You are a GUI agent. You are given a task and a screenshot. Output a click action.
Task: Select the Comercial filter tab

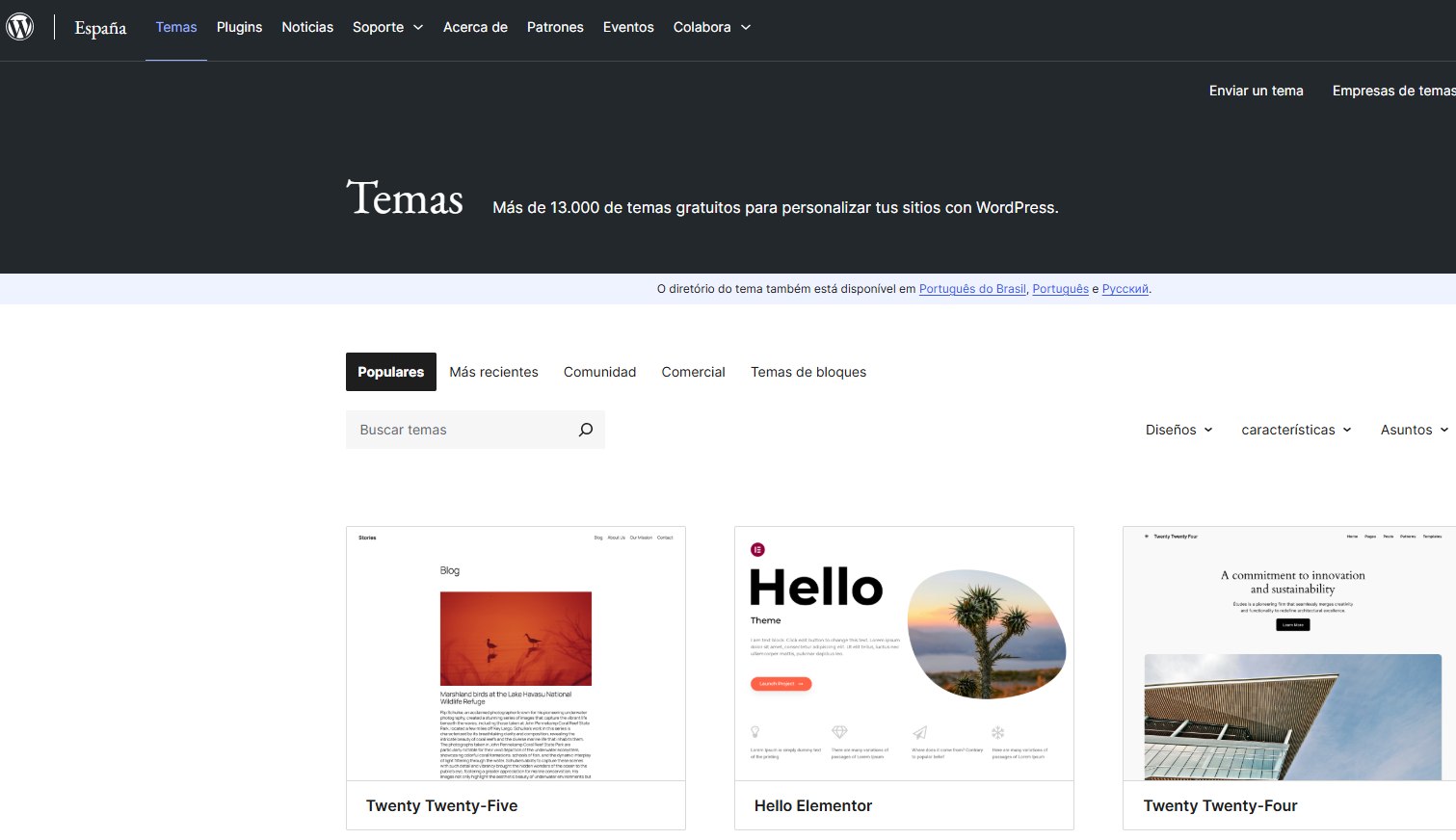click(693, 372)
